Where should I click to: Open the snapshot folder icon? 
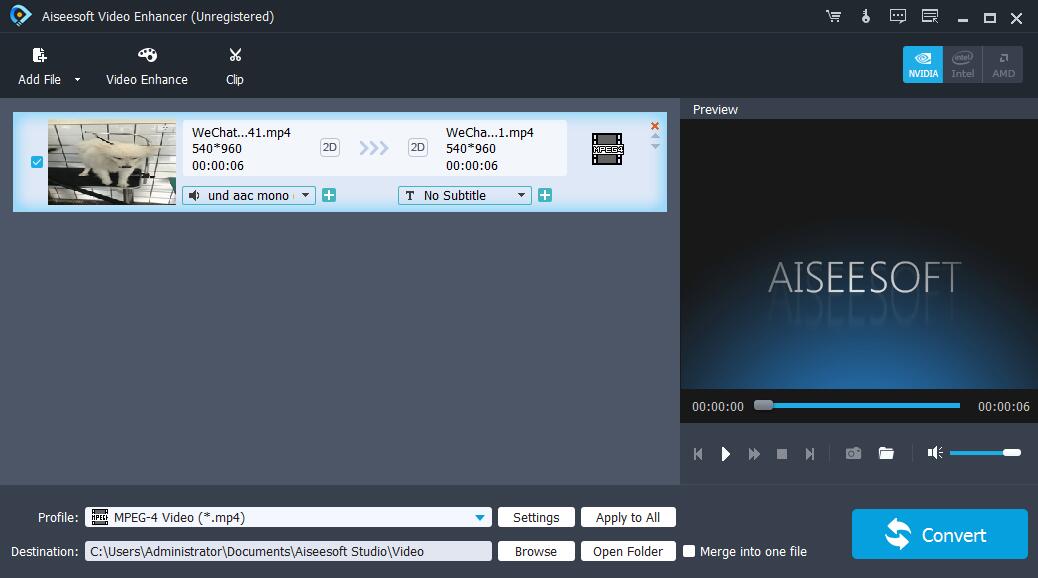(886, 453)
